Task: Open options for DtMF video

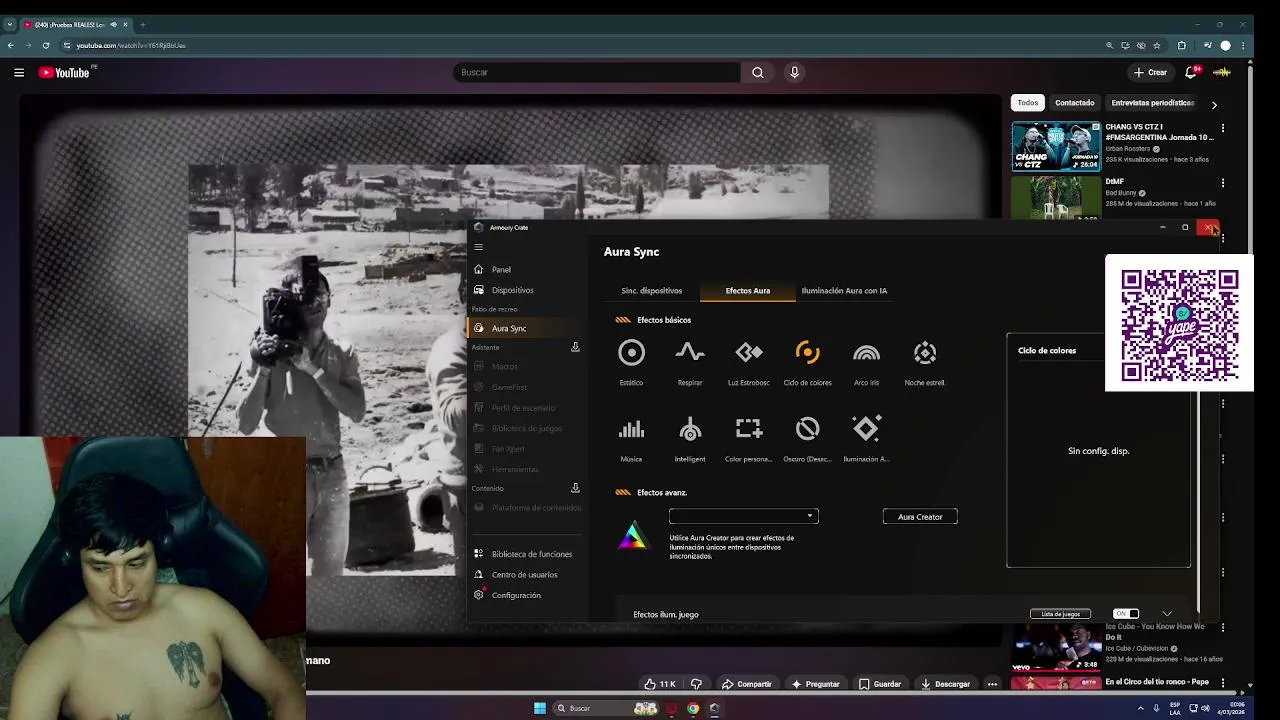Action: point(1222,183)
